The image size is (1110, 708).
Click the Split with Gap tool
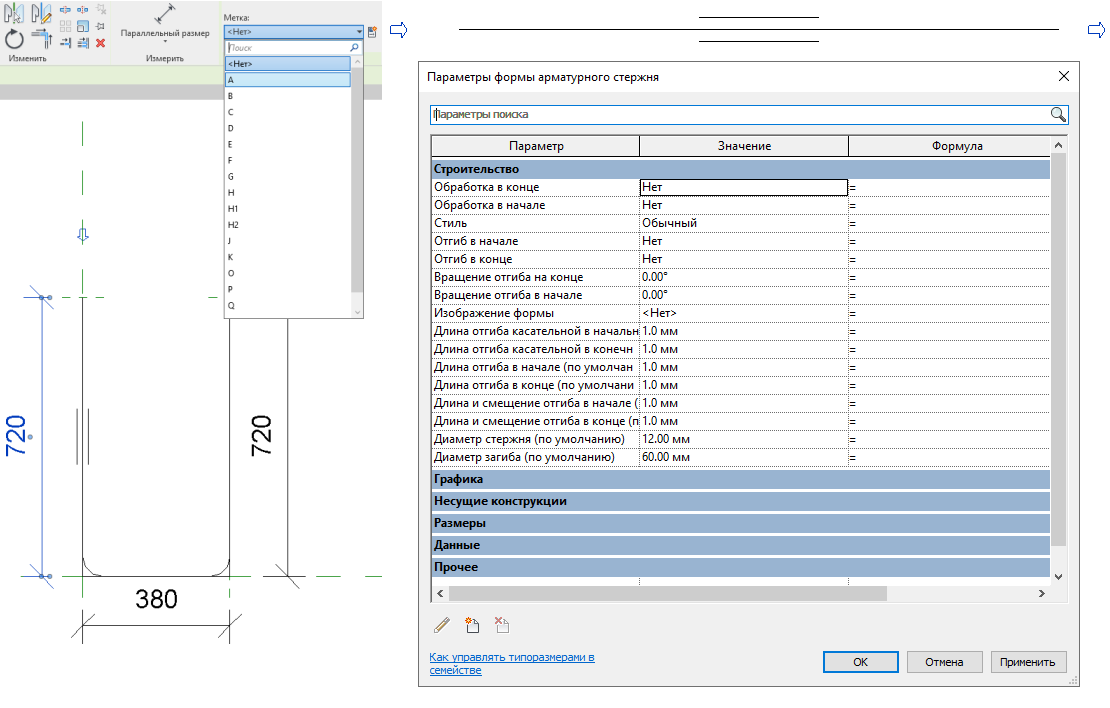coord(83,10)
